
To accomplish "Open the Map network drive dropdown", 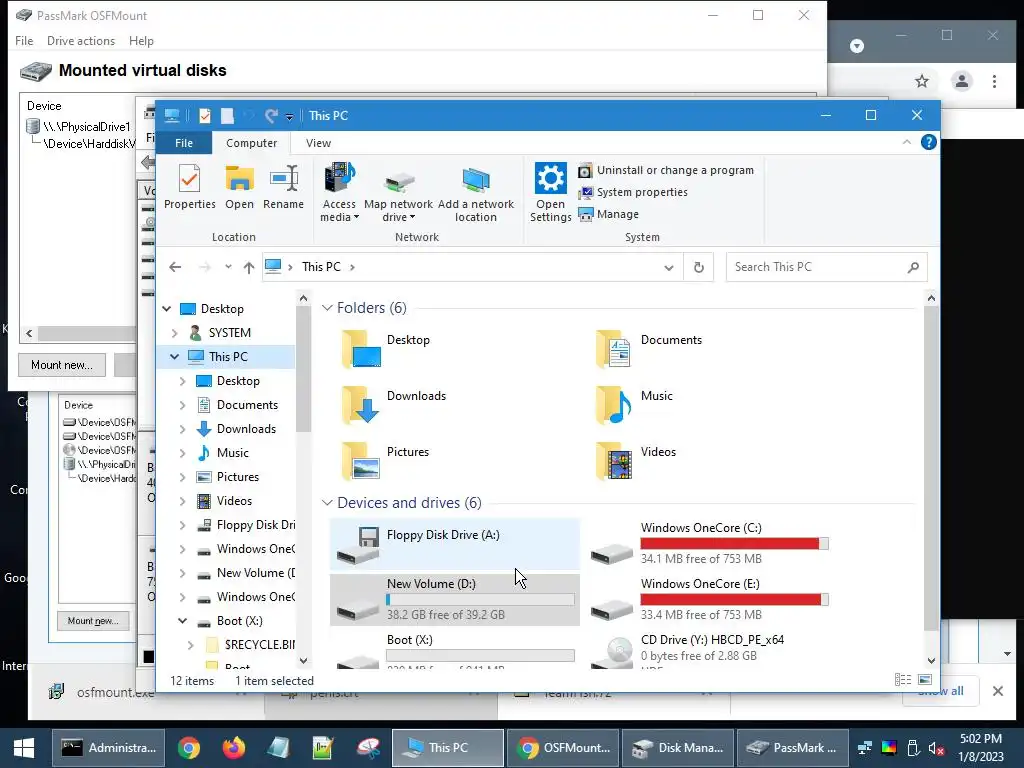I will point(398,193).
